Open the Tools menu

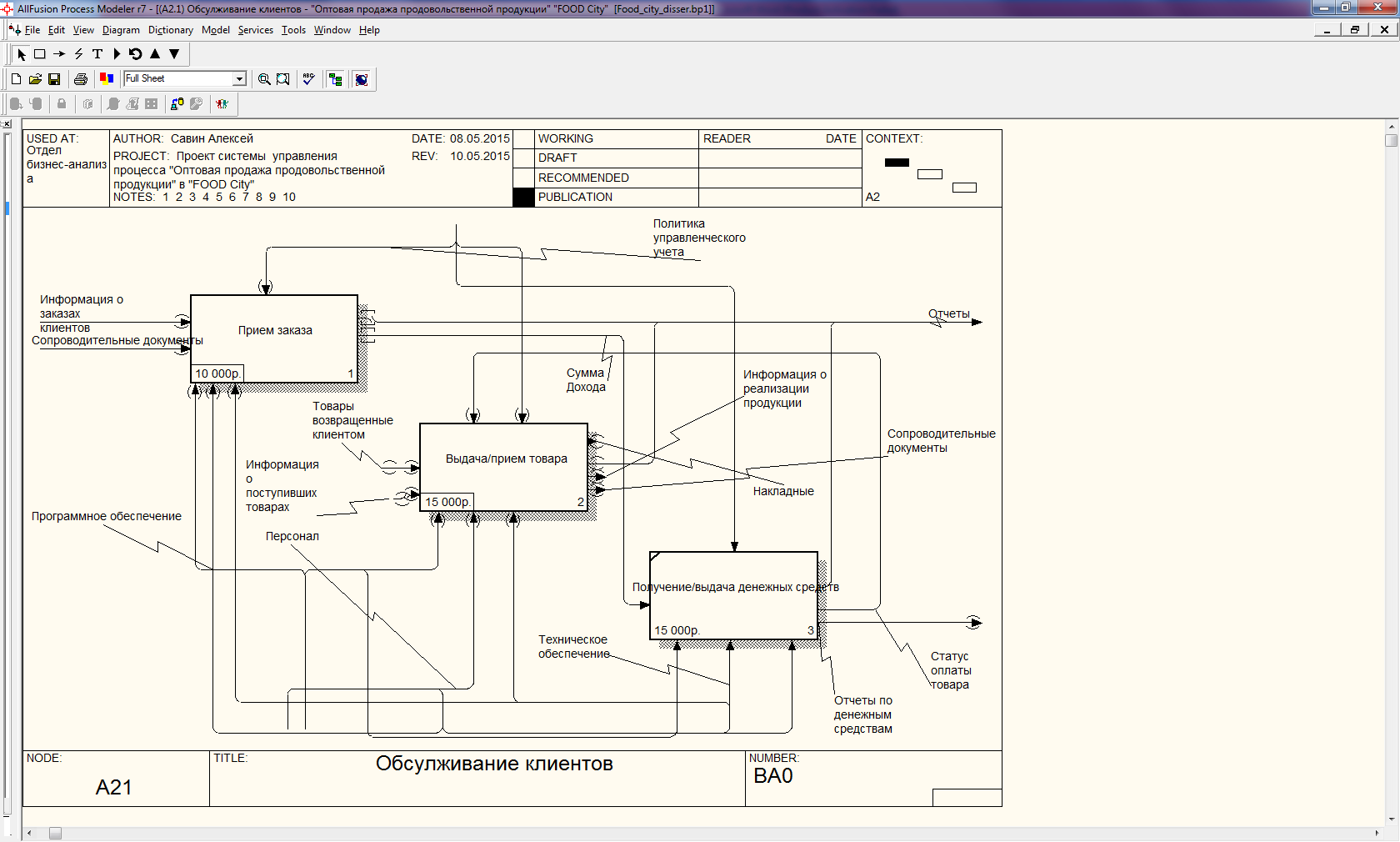click(x=293, y=30)
